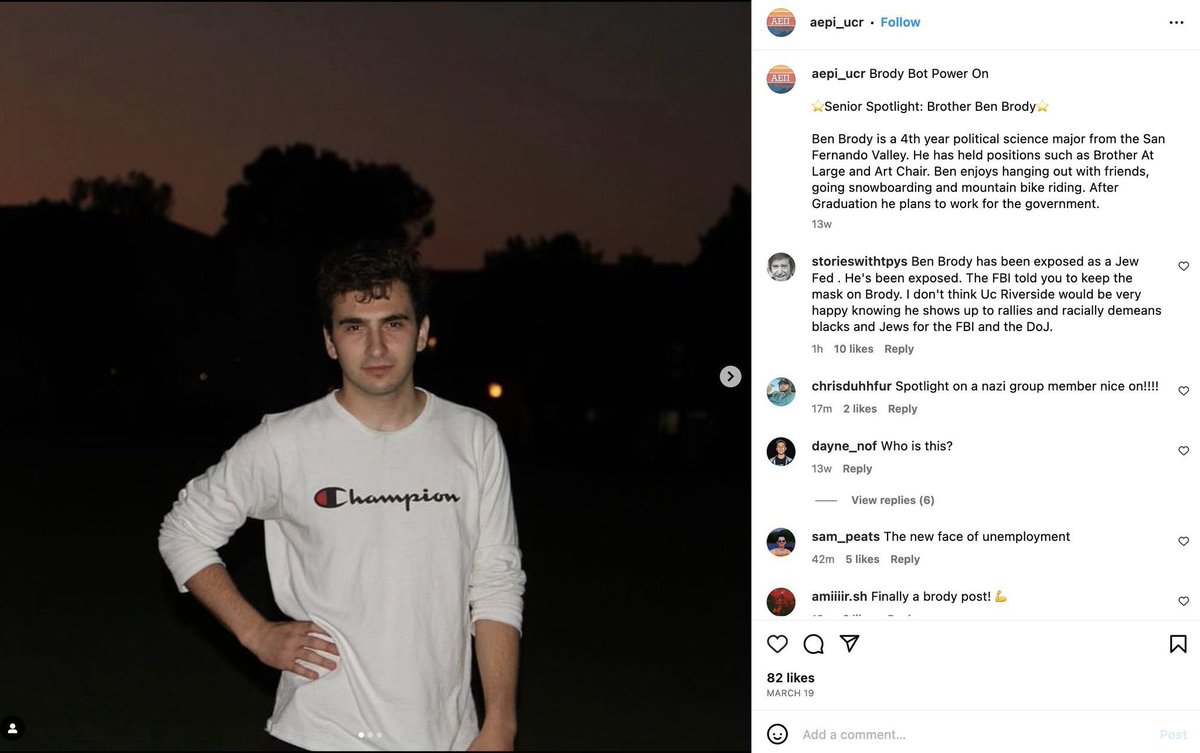Open aepi_ucr profile avatar in header
This screenshot has height=753, width=1200.
tap(781, 22)
